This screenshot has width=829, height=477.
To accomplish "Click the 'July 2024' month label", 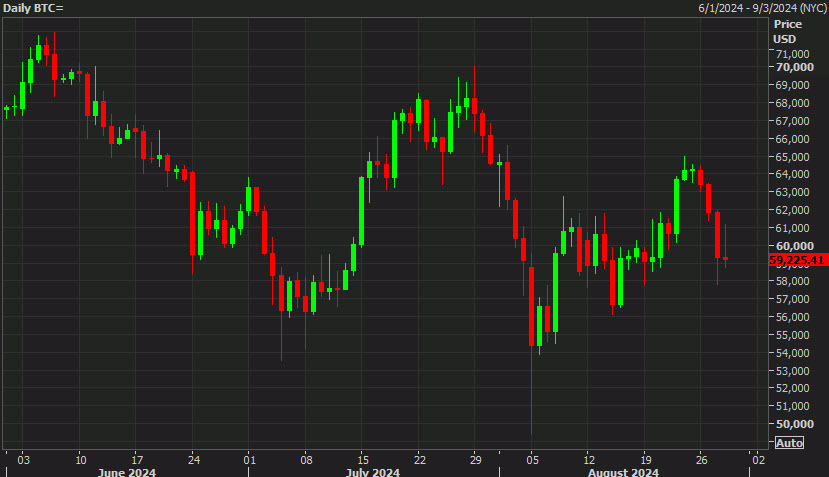I will coord(373,472).
